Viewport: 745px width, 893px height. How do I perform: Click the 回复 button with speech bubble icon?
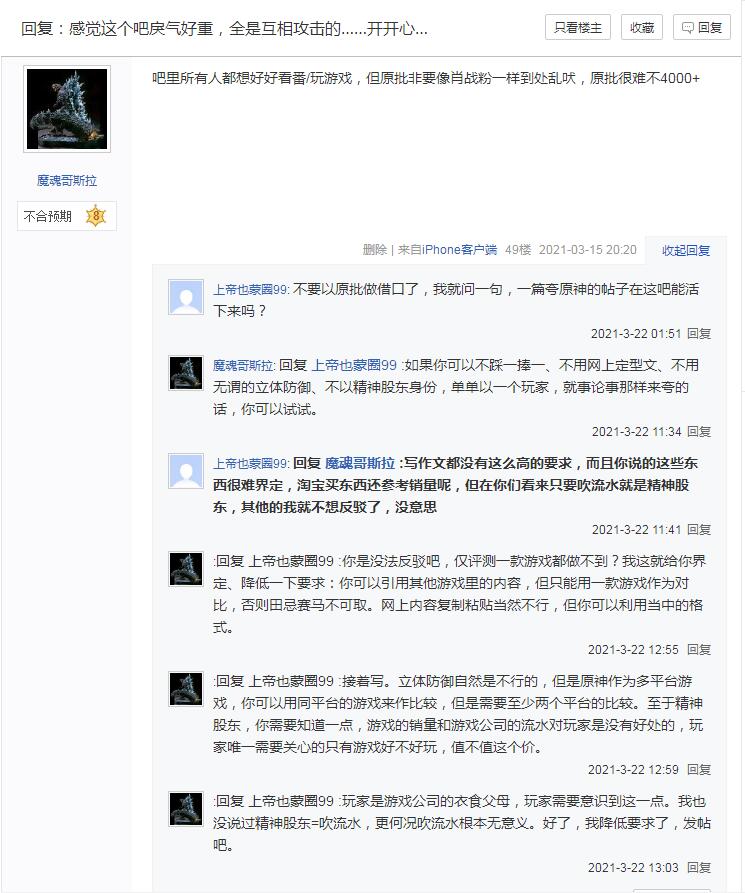point(702,27)
